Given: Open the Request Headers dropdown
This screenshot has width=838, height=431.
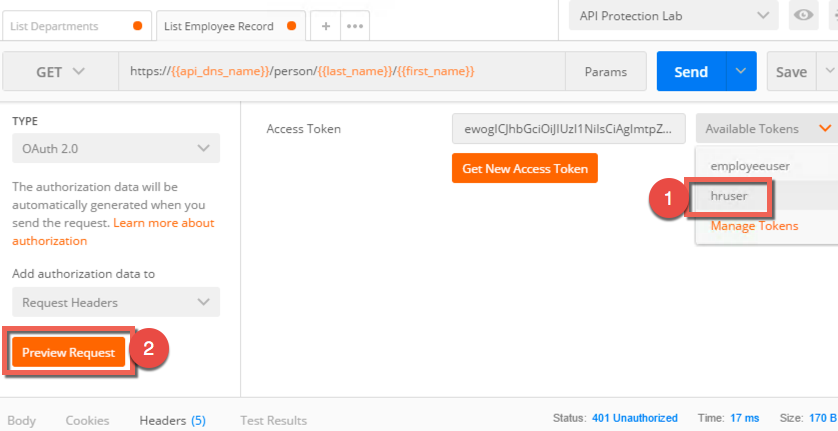Looking at the screenshot, I should 116,302.
